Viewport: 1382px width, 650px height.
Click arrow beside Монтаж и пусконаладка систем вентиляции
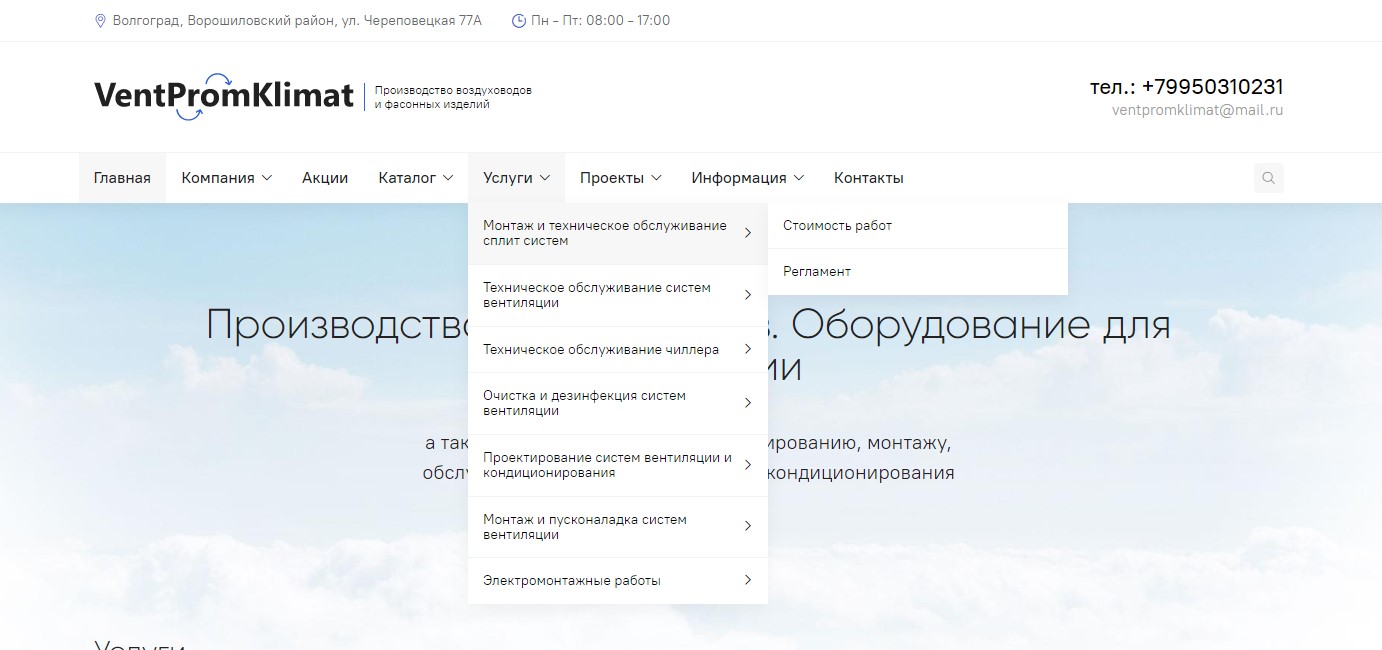pyautogui.click(x=747, y=526)
